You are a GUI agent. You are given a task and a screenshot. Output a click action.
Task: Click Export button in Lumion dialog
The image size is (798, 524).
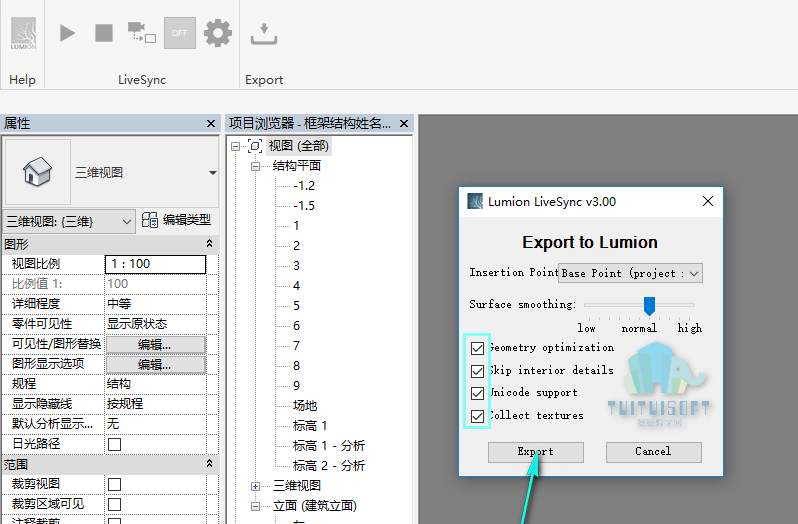tap(536, 452)
